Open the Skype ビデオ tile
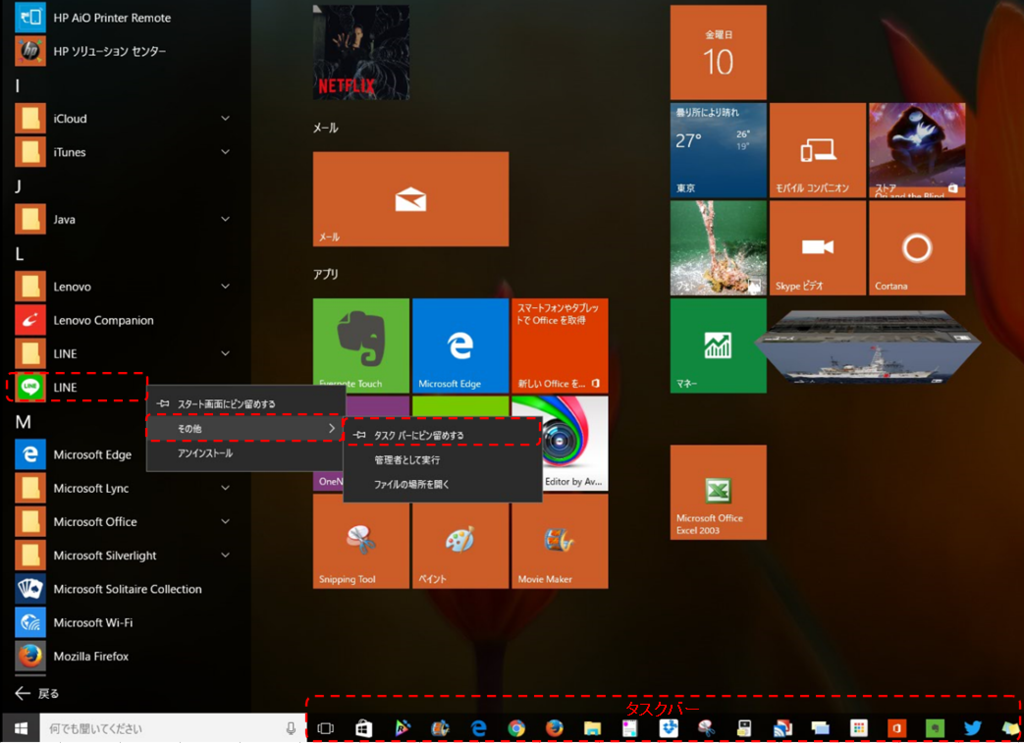The image size is (1024, 743). click(x=818, y=248)
